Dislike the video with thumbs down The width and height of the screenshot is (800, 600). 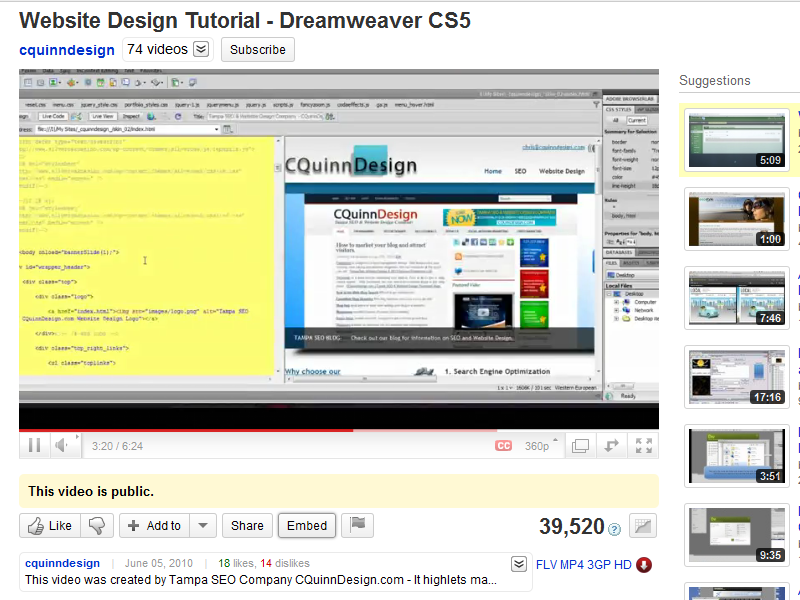96,525
